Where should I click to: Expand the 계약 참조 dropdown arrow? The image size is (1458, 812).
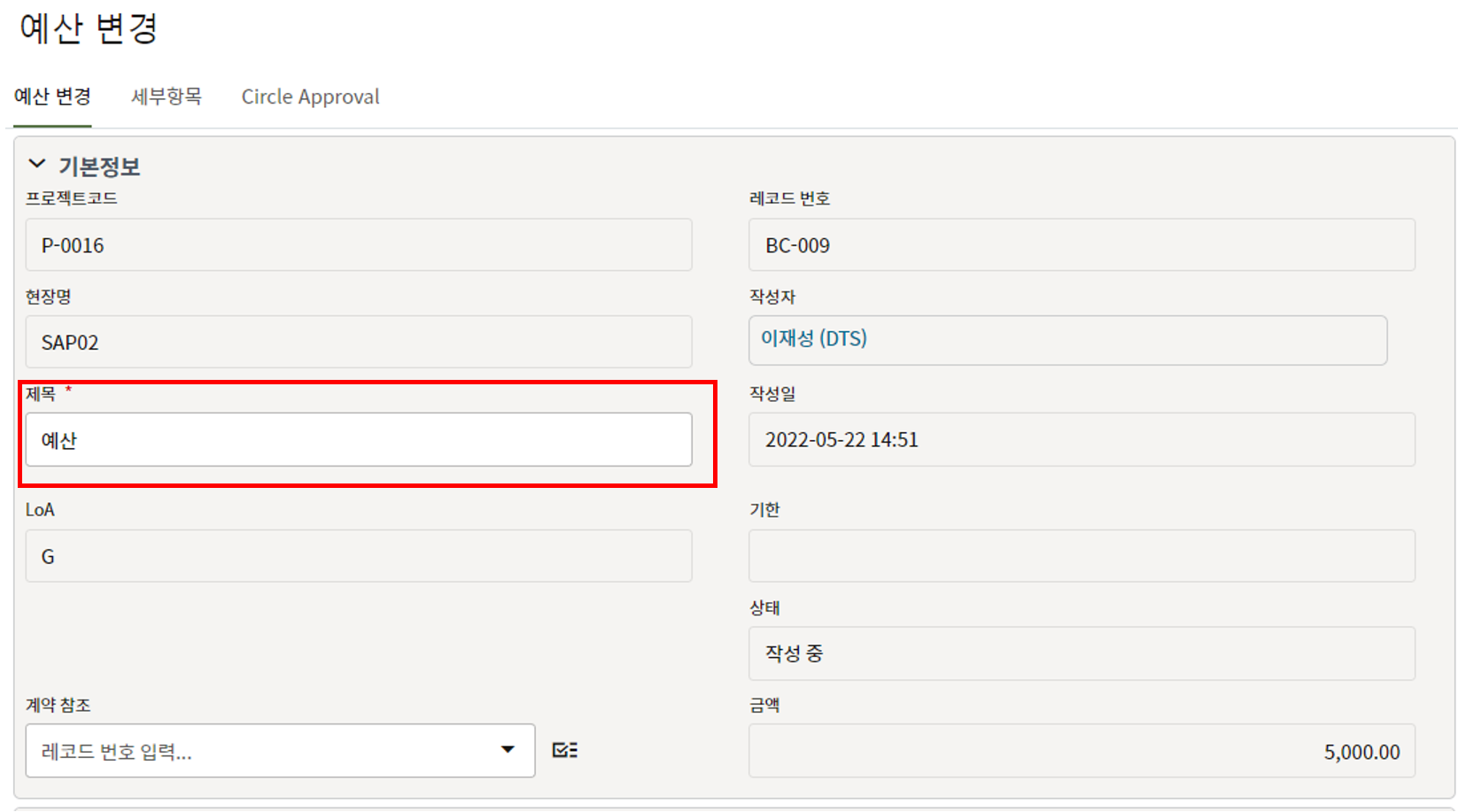tap(508, 751)
